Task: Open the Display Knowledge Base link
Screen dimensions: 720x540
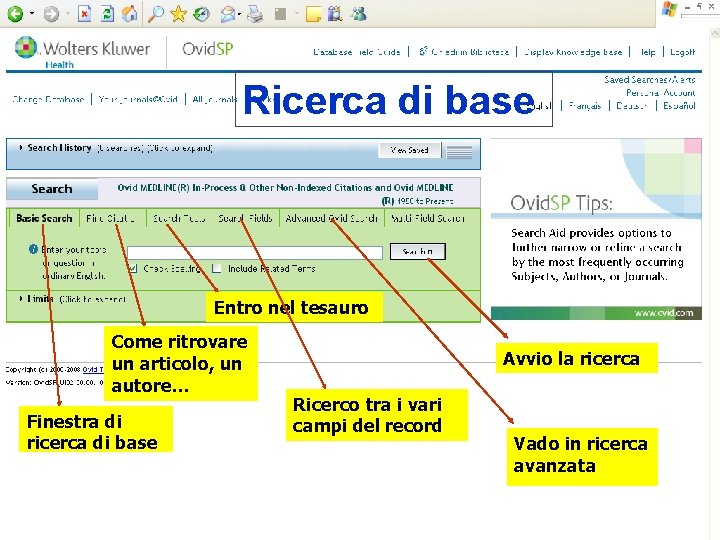Action: point(573,52)
